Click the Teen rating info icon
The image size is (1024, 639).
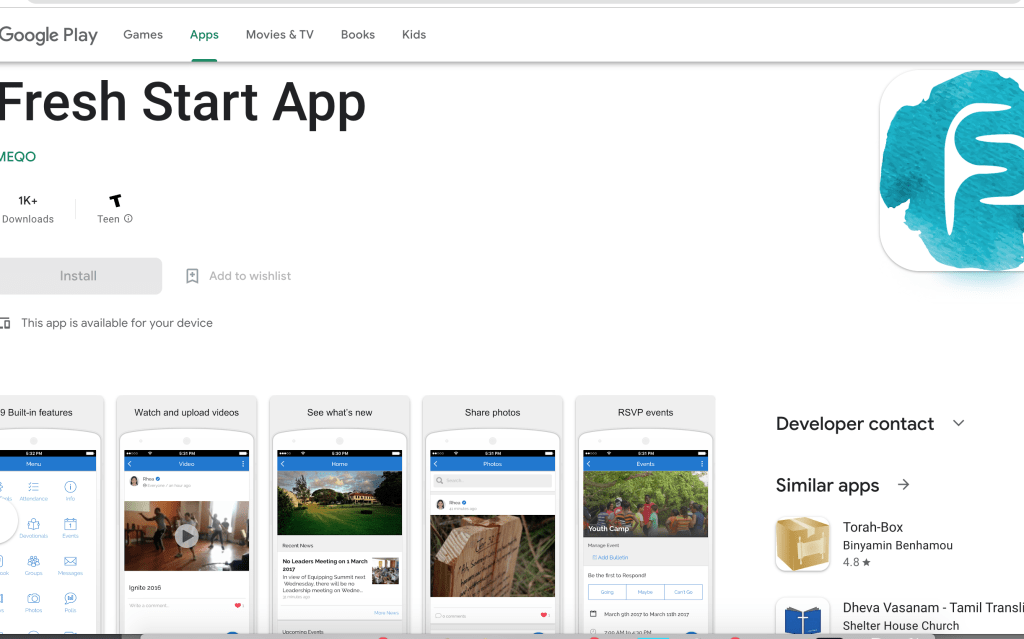pyautogui.click(x=128, y=219)
